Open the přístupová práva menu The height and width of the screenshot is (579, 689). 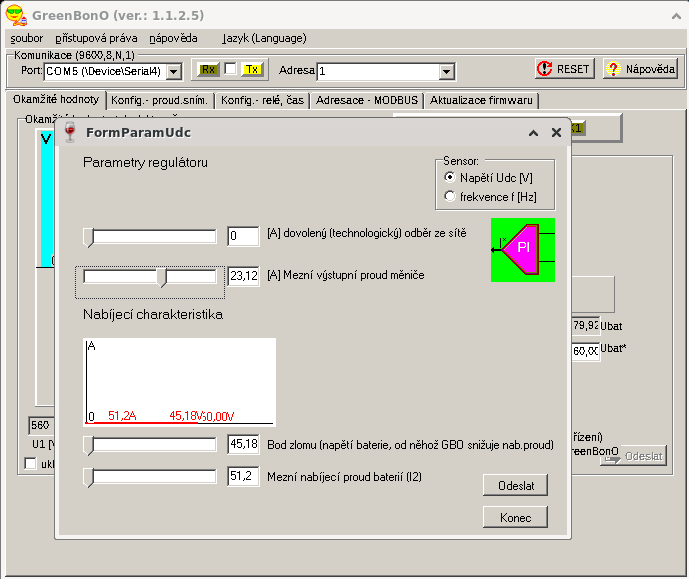pos(96,38)
